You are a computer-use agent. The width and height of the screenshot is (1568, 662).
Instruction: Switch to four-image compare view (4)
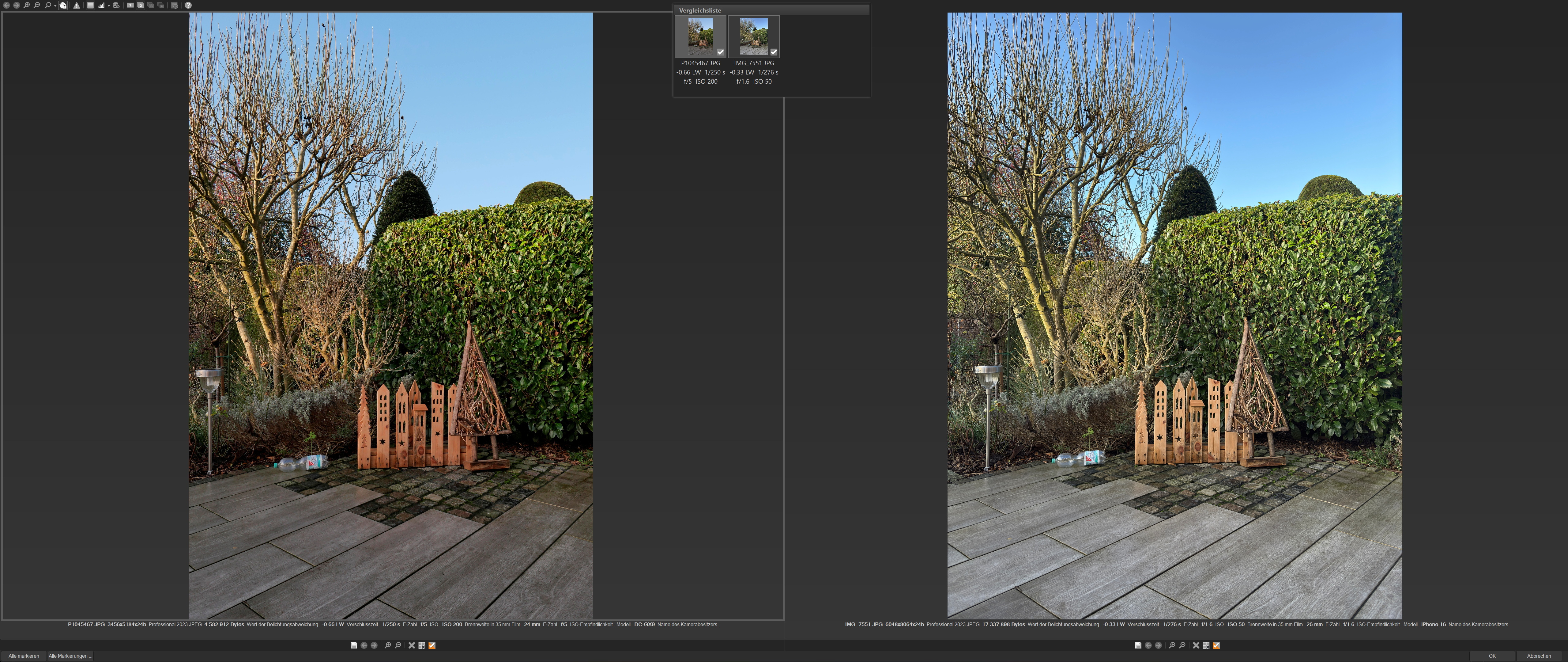161,6
